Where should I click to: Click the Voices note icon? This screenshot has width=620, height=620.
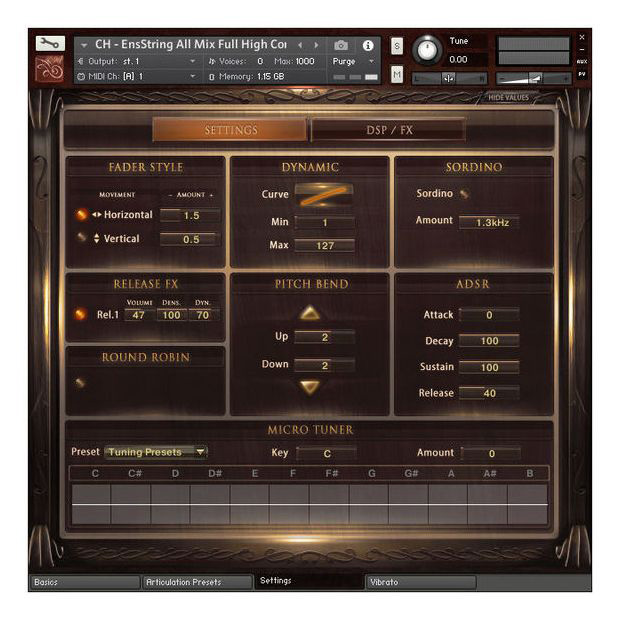coord(212,61)
